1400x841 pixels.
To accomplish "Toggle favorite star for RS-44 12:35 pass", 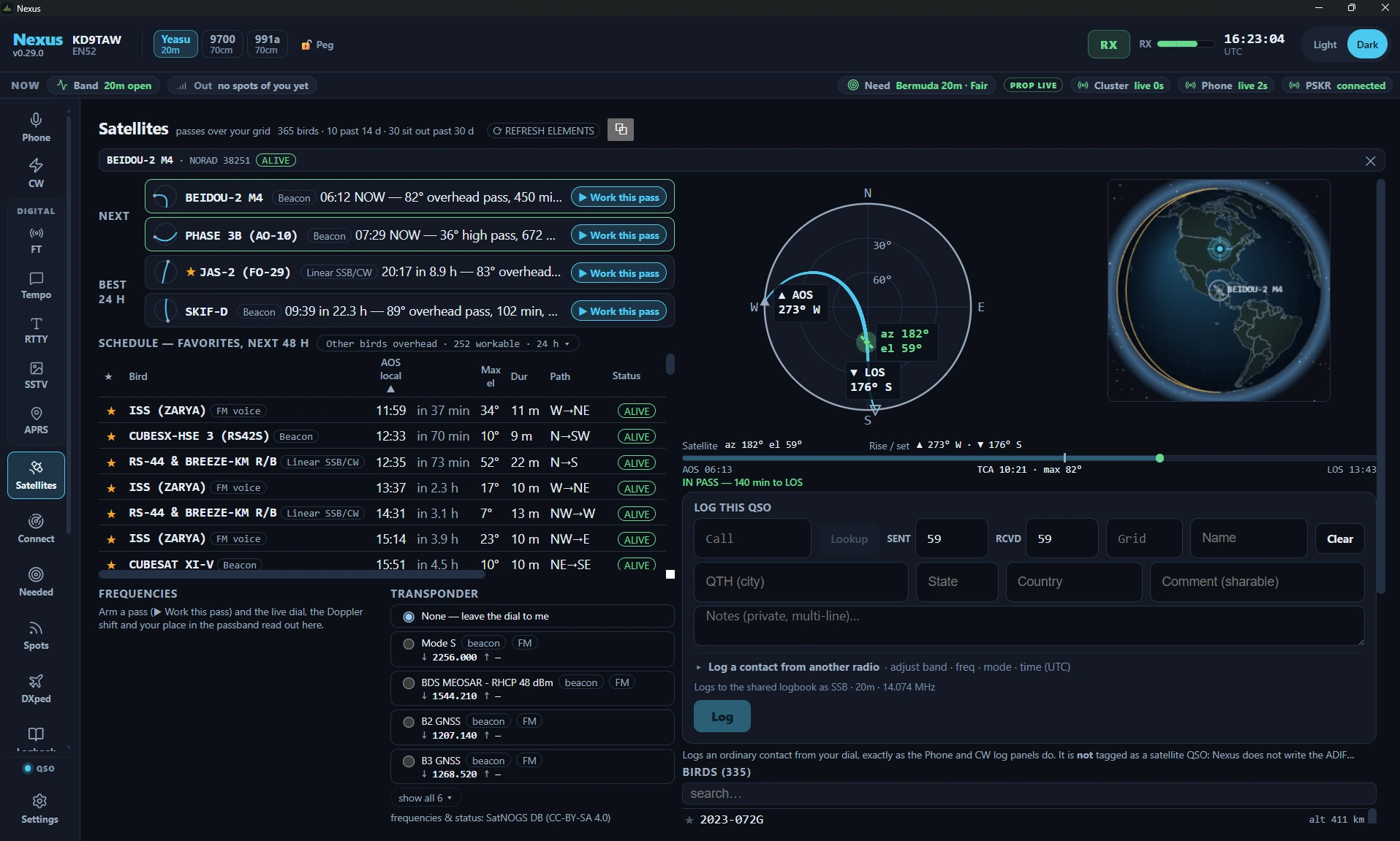I will pyautogui.click(x=111, y=463).
